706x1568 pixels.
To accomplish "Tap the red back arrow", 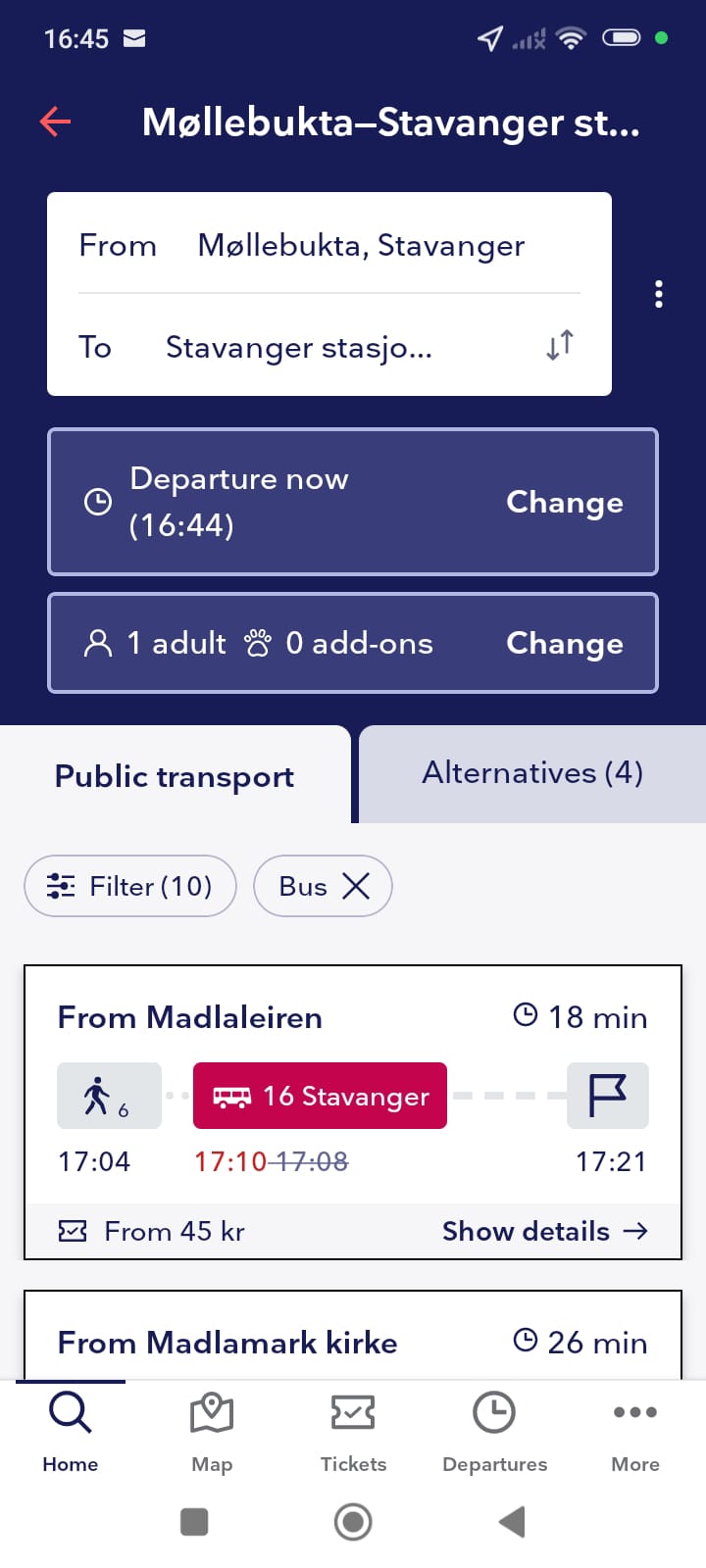I will pos(56,122).
